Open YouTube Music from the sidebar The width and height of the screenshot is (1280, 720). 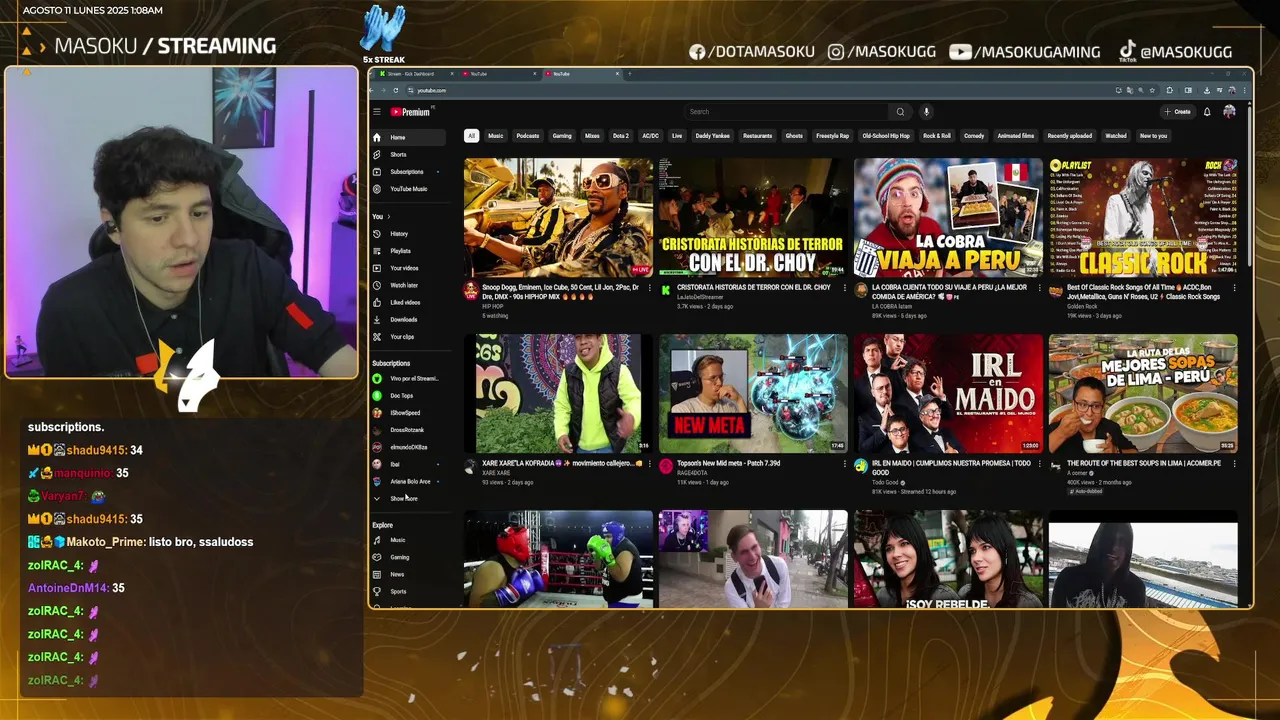pos(408,189)
